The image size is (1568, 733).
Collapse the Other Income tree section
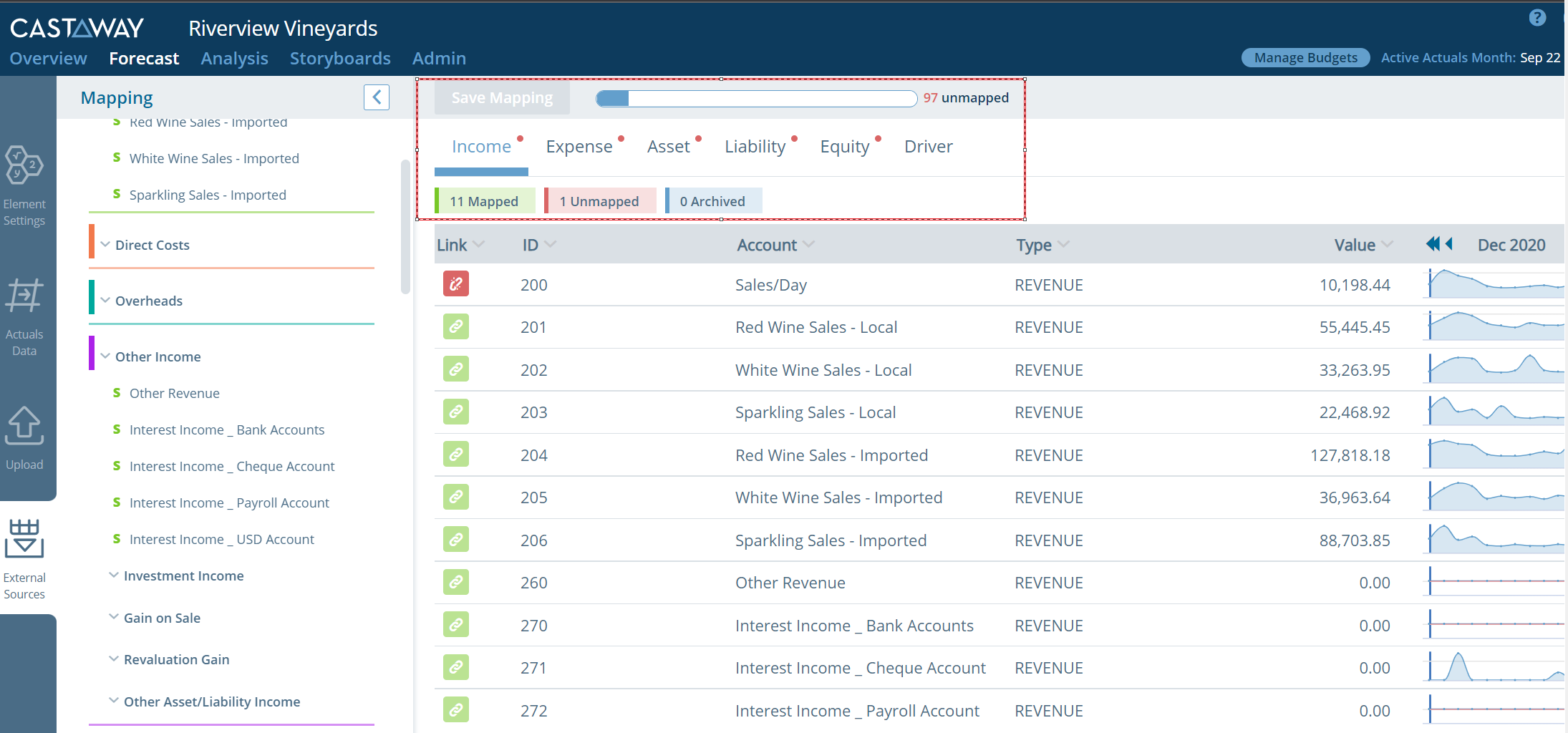(106, 356)
